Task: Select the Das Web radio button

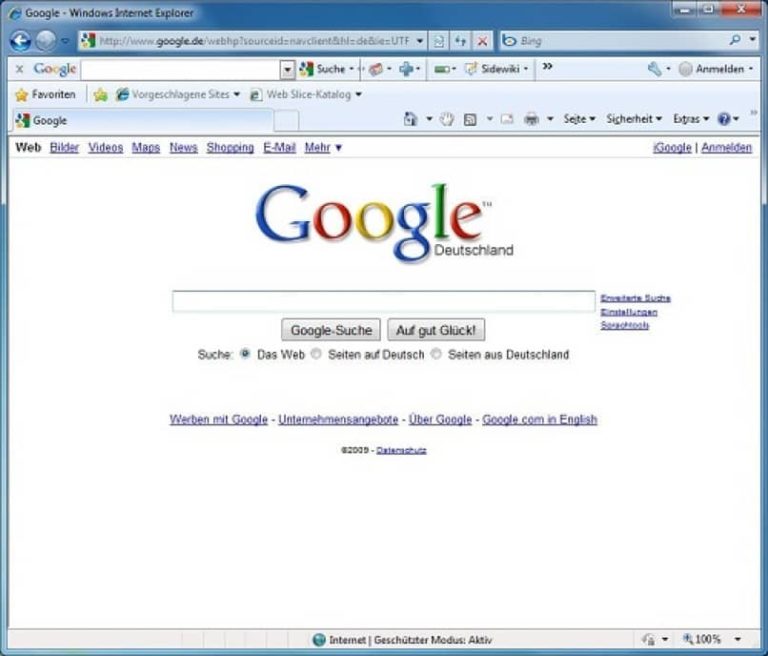Action: (245, 353)
